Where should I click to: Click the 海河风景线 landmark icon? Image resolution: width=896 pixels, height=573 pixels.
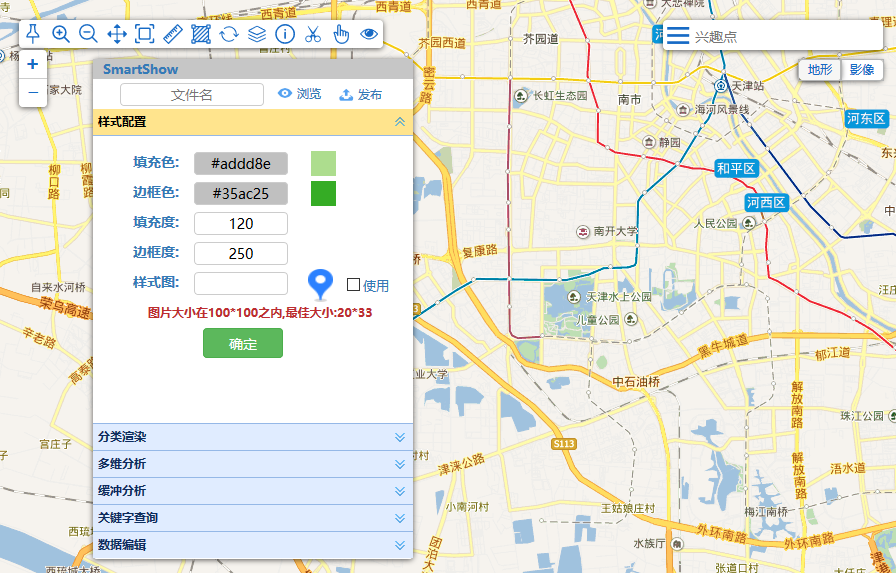pos(682,109)
